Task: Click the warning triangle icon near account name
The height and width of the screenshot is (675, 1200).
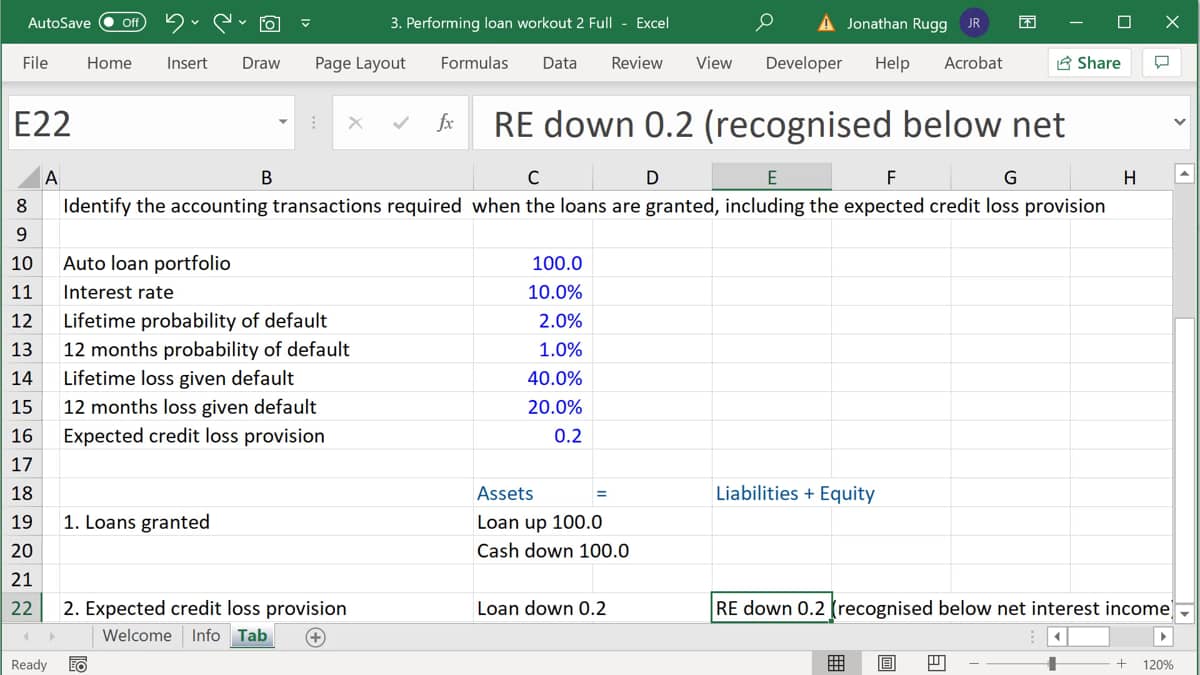Action: [828, 22]
